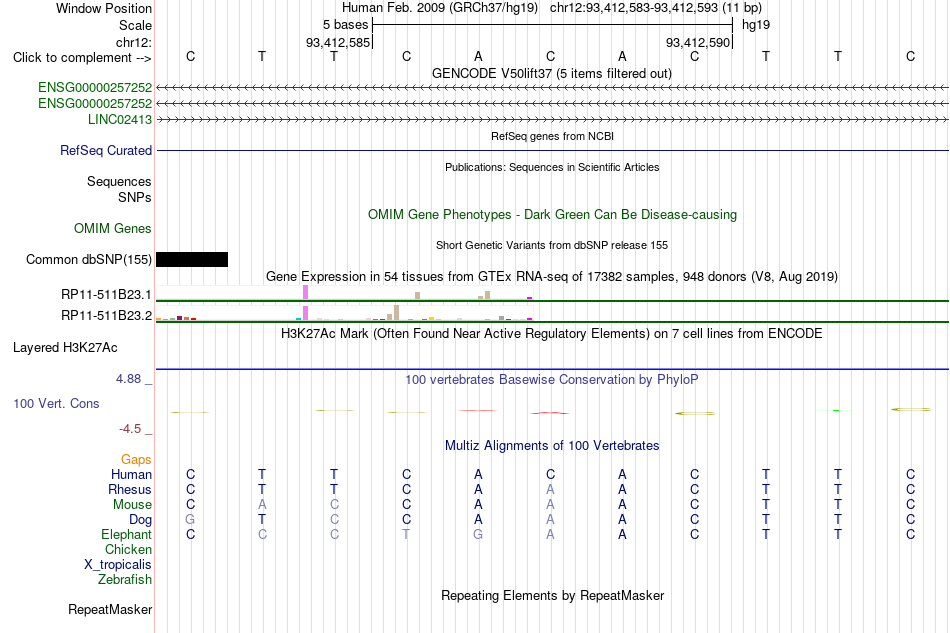This screenshot has width=950, height=633.
Task: Open the GENCODE V50lift37 track title
Action: pos(551,73)
